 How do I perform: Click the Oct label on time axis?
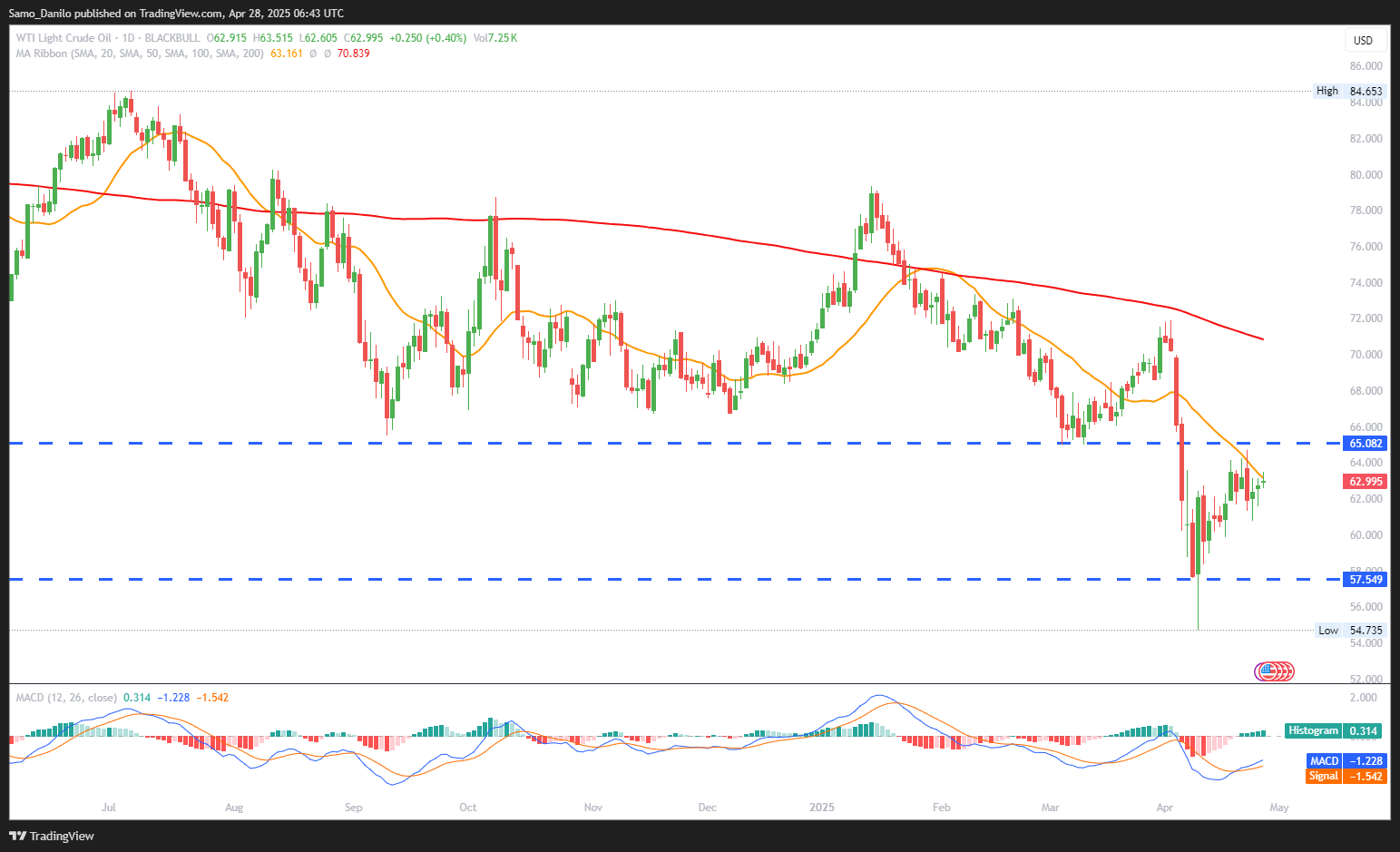pos(468,807)
